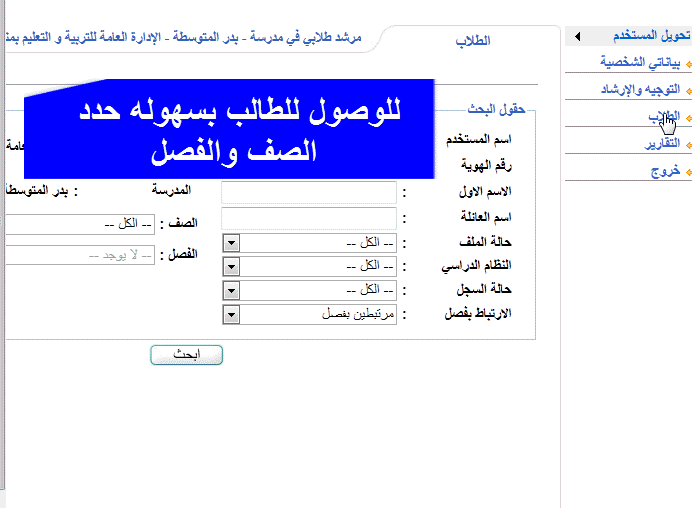Open الطلاب sidebar link
This screenshot has height=508, width=692.
pos(664,117)
